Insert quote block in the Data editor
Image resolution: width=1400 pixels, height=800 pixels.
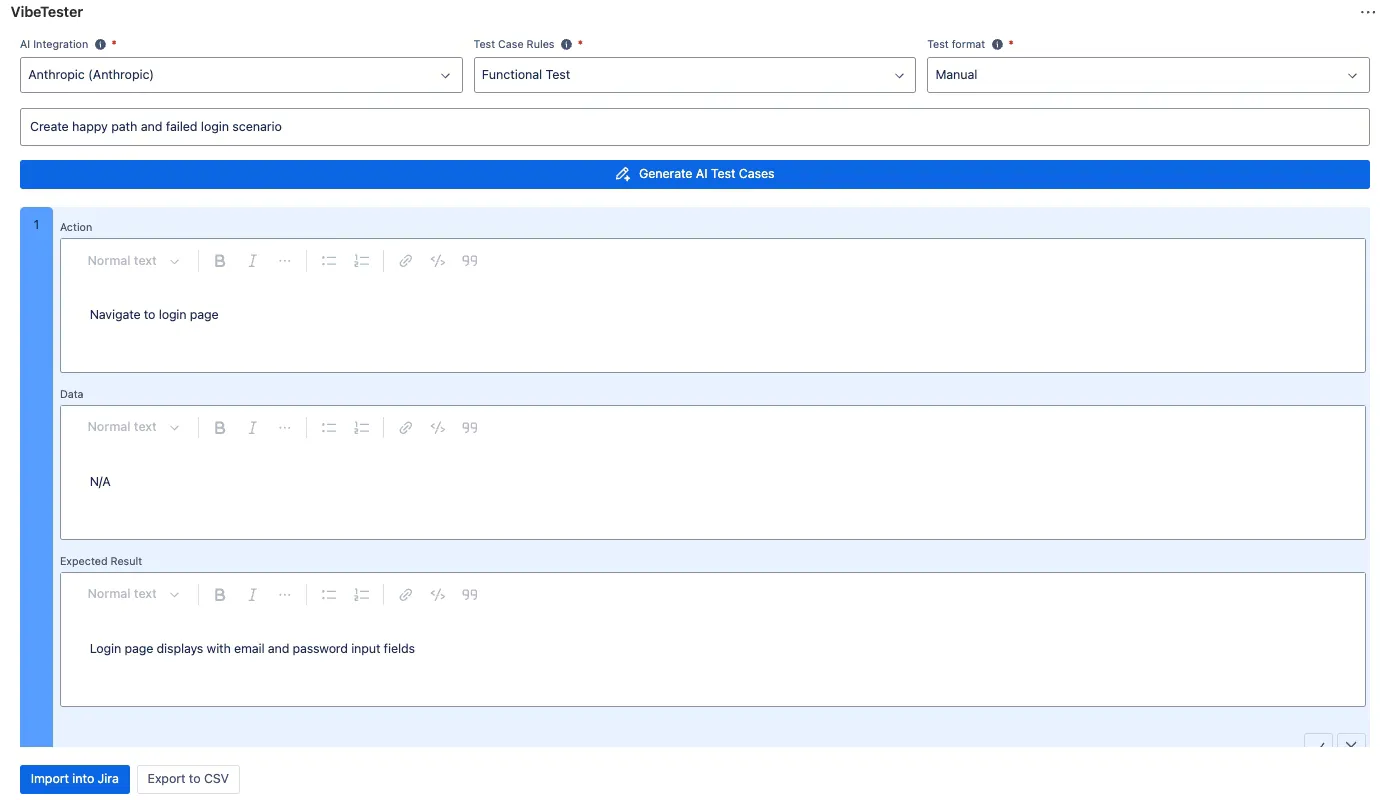coord(470,427)
